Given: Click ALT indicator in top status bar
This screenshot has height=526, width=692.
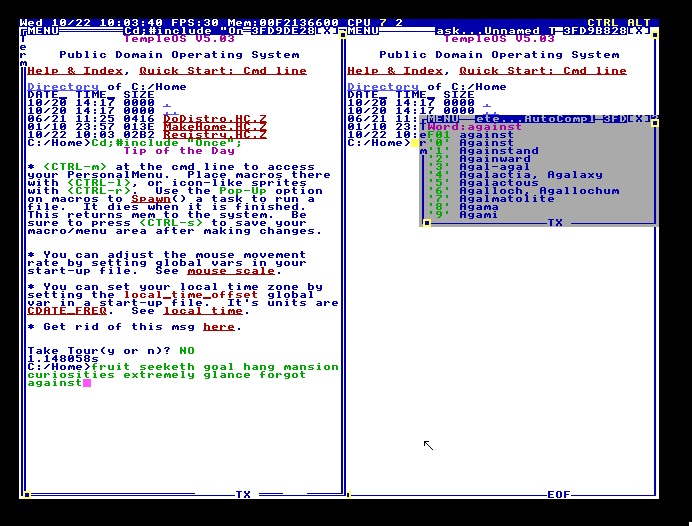Looking at the screenshot, I should (x=639, y=23).
